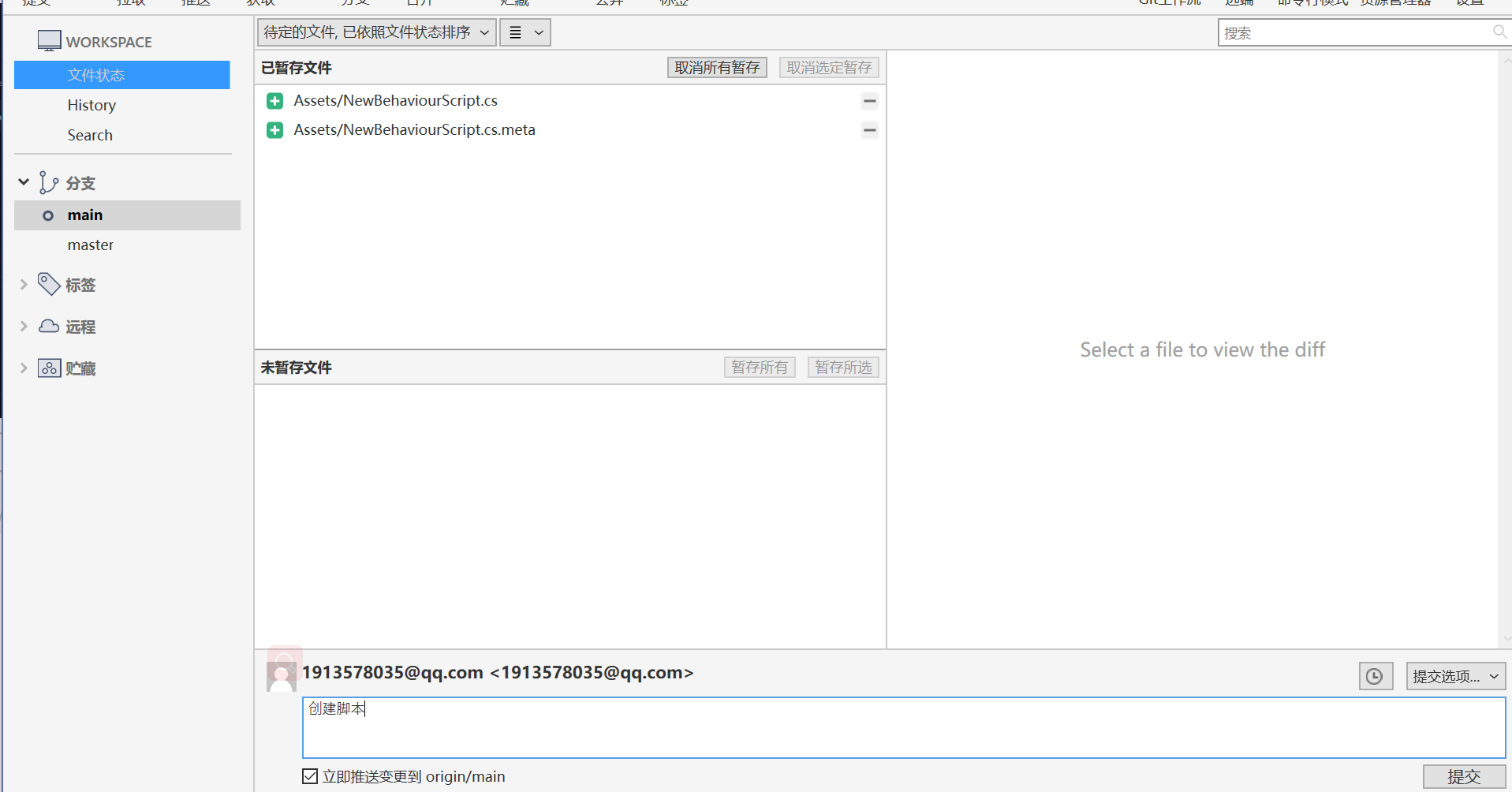The height and width of the screenshot is (792, 1512).
Task: Expand the 贮藏 stashes section
Action: (24, 368)
